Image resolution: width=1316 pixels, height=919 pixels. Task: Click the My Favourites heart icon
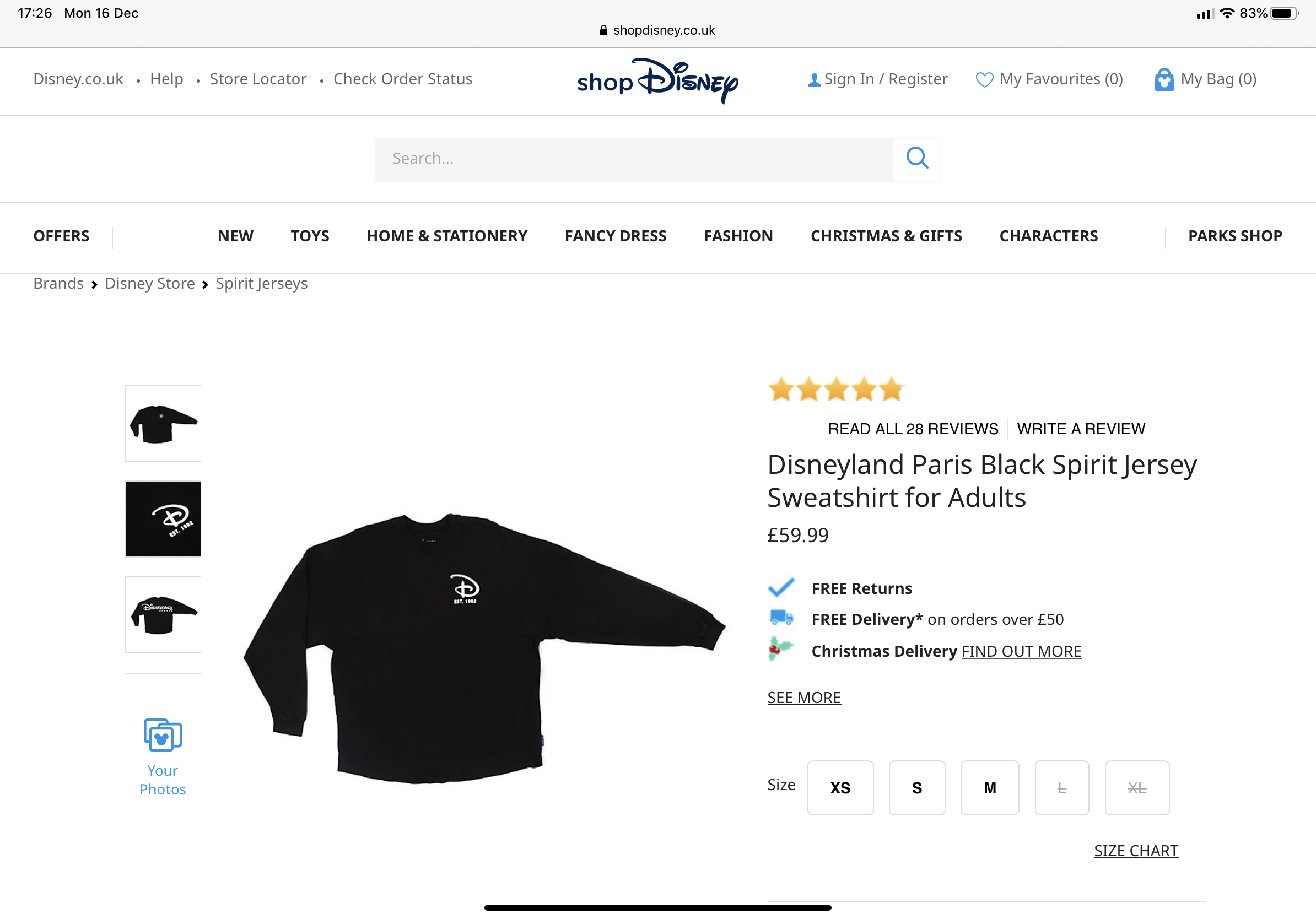pos(984,80)
